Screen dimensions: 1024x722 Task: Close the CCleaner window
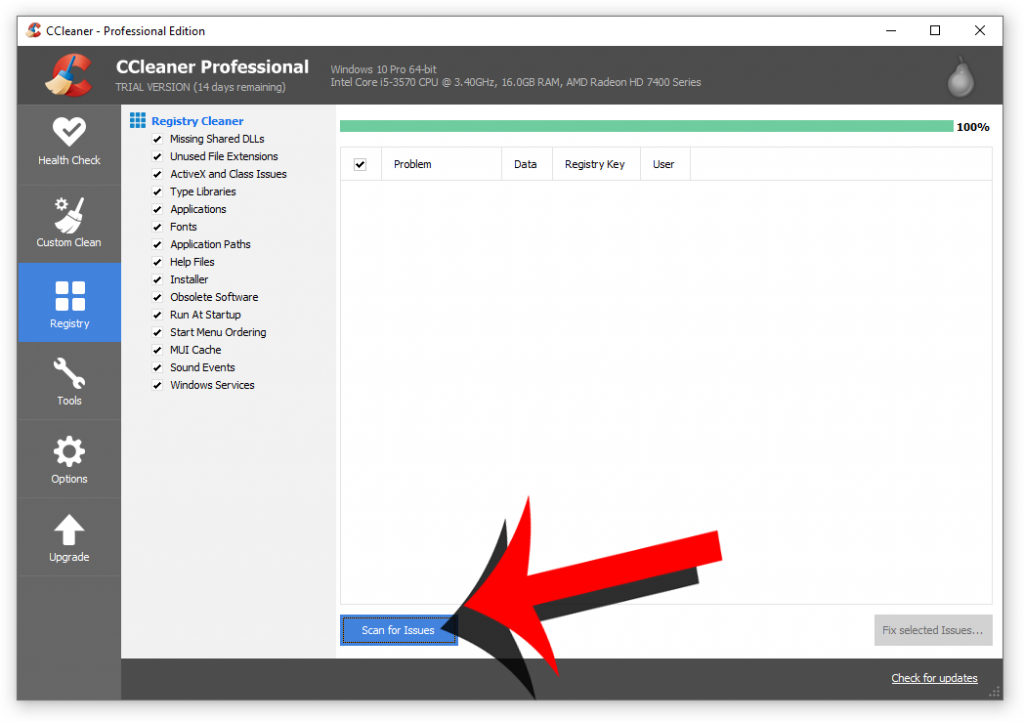(x=980, y=31)
